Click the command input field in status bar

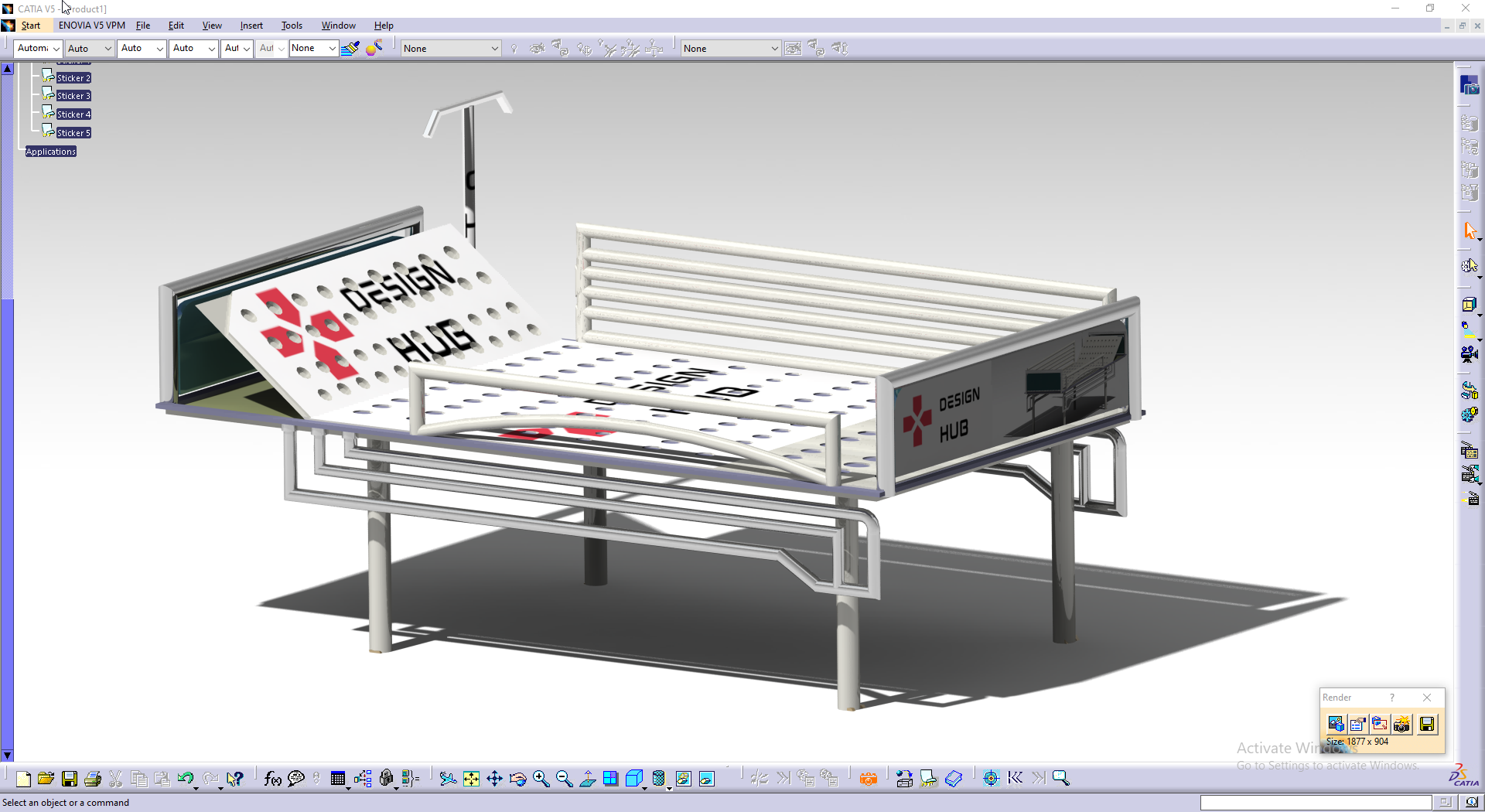coord(1316,803)
